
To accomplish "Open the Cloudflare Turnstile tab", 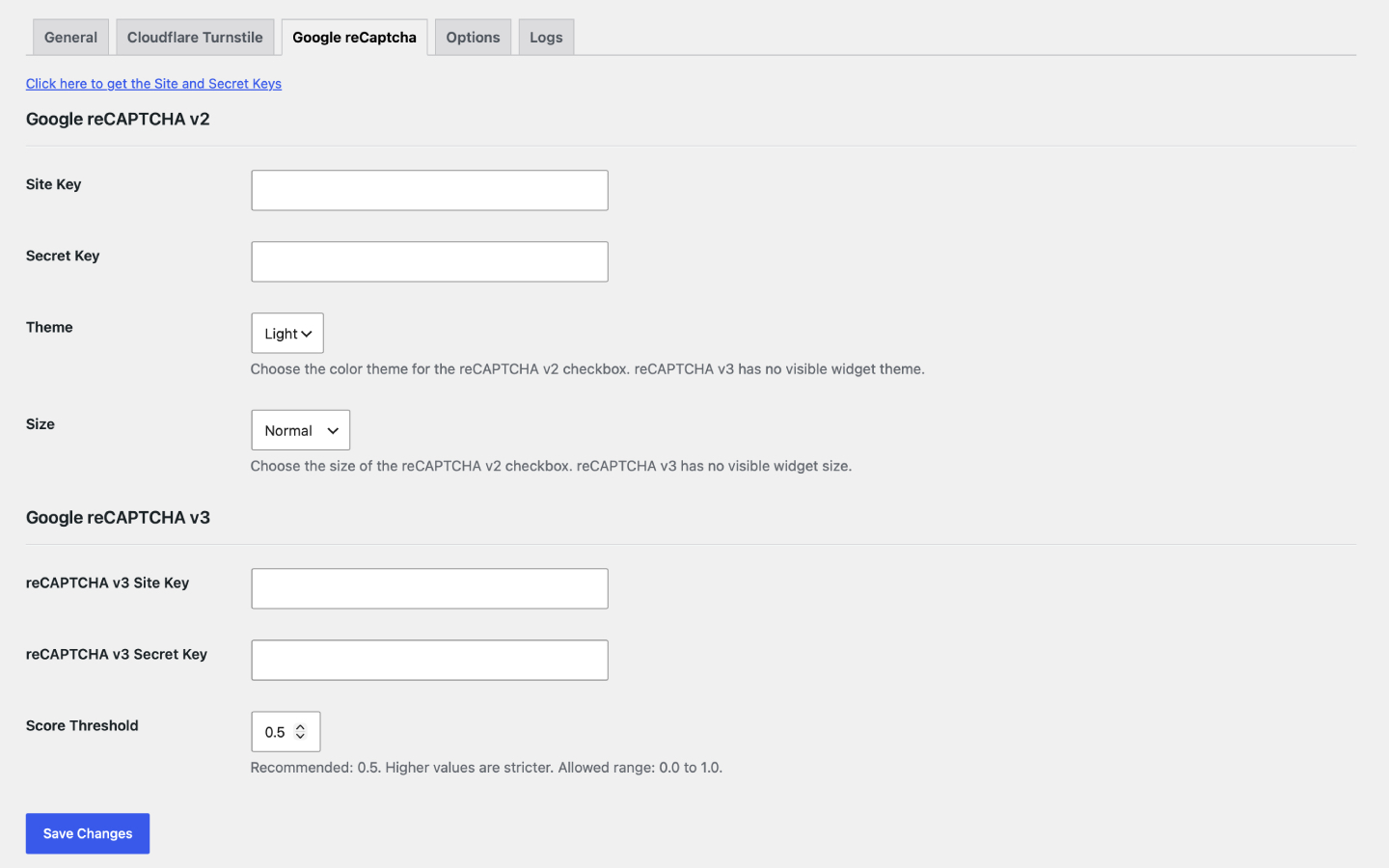I will tap(195, 38).
